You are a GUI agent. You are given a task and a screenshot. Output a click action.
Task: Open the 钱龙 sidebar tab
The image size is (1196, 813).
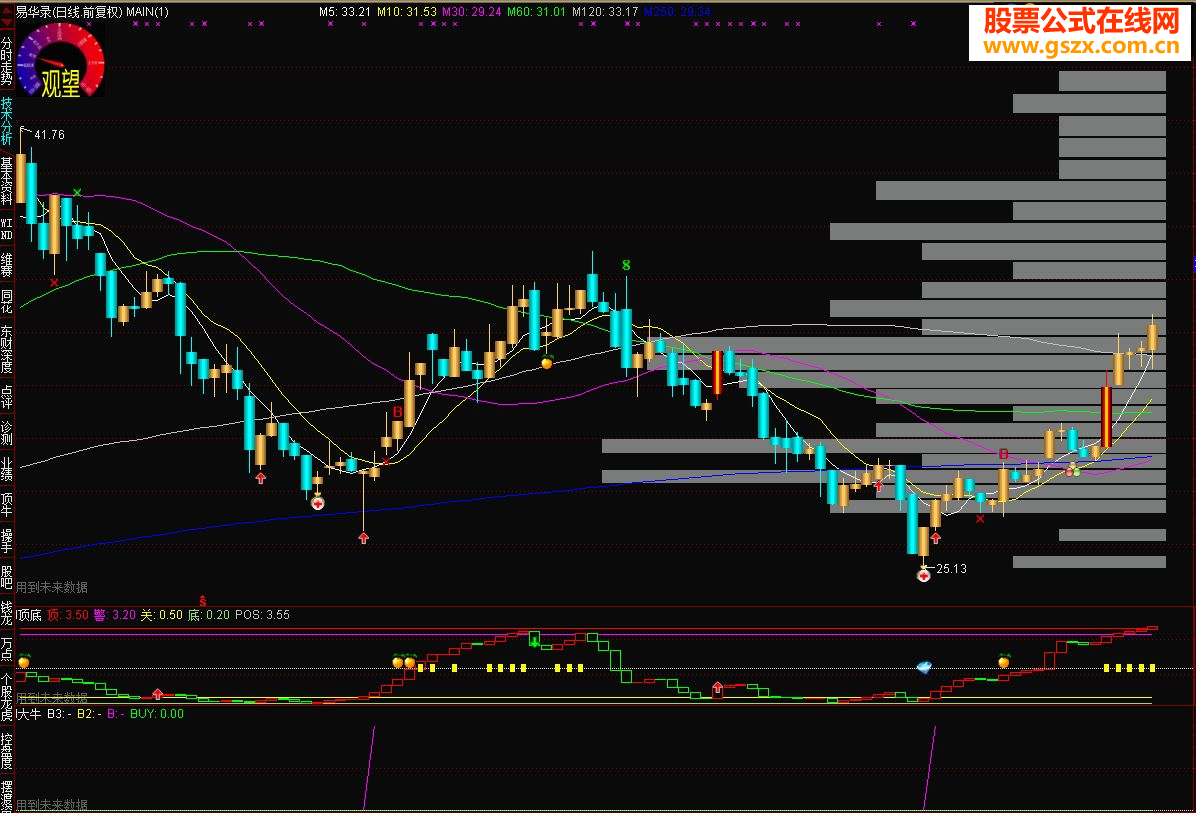pos(6,612)
